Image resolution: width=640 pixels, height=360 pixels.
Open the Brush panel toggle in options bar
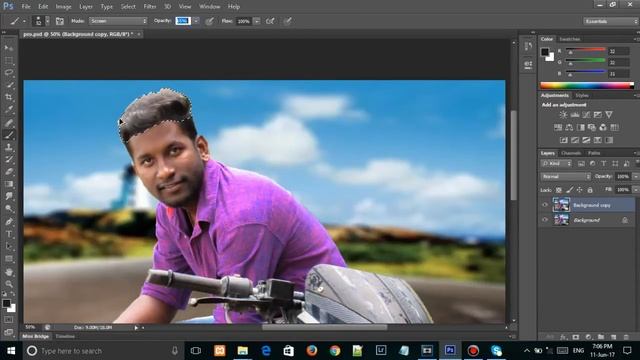click(x=60, y=21)
